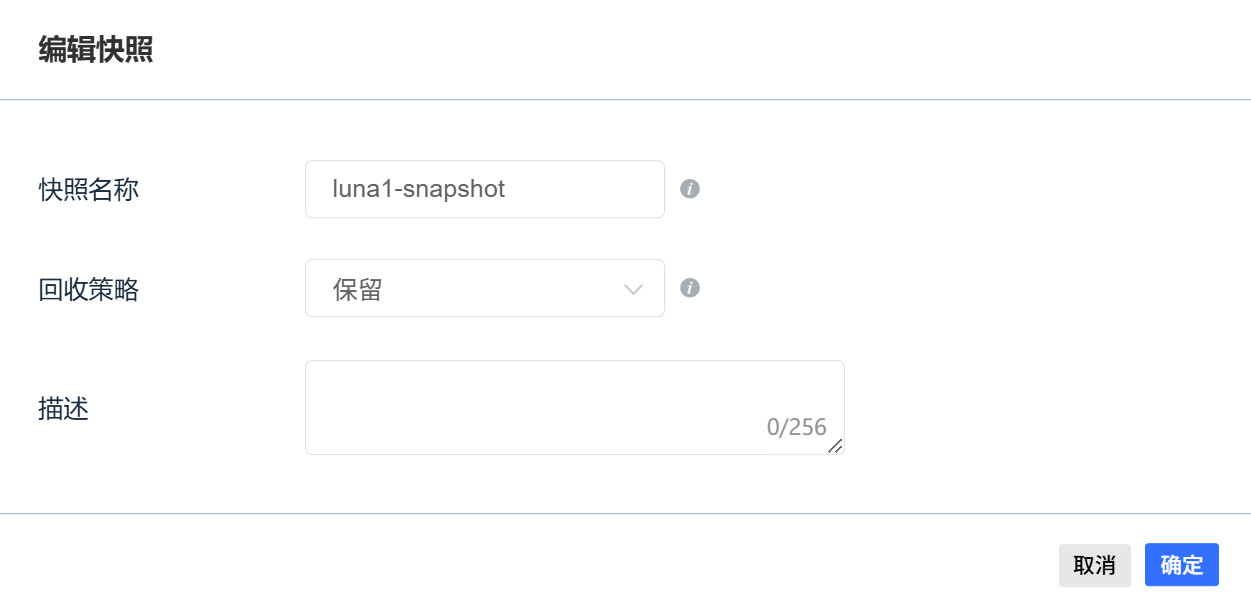This screenshot has height=601, width=1251.
Task: Click the resize grip of the 描述 textarea
Action: click(x=835, y=446)
